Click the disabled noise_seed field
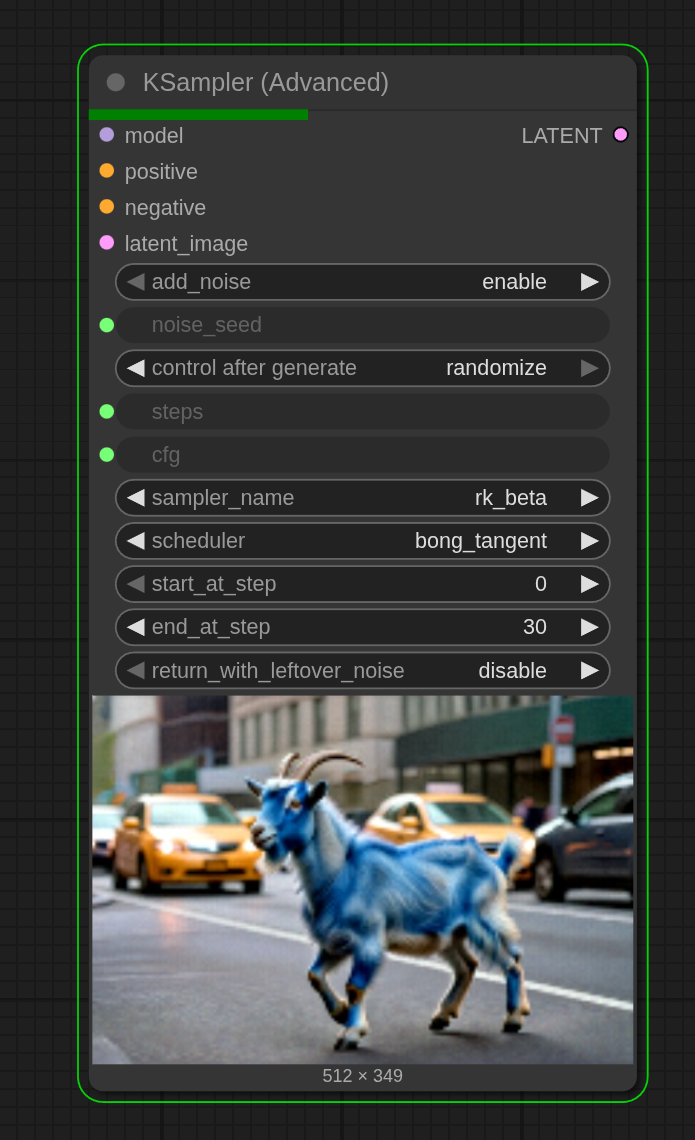The width and height of the screenshot is (695, 1140). (362, 325)
